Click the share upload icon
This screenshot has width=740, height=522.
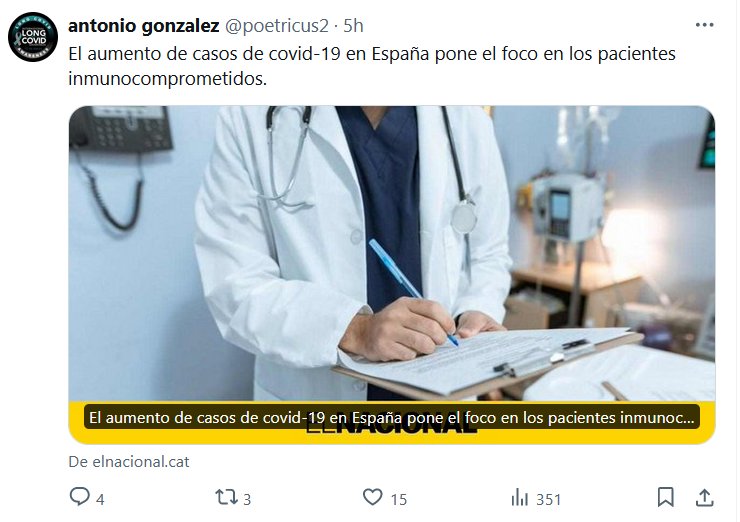click(x=704, y=497)
